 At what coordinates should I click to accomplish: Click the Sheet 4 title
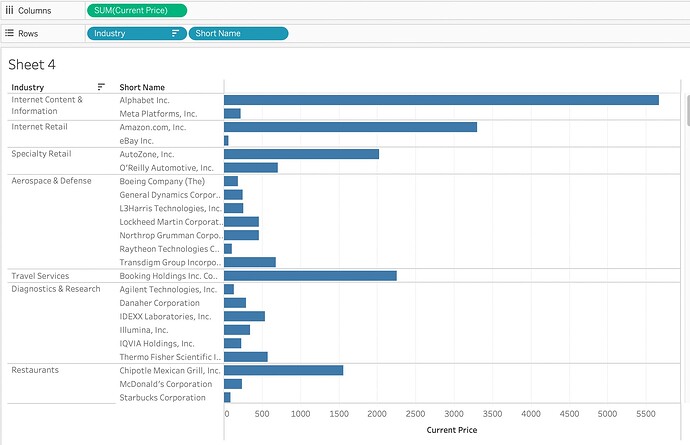(32, 64)
